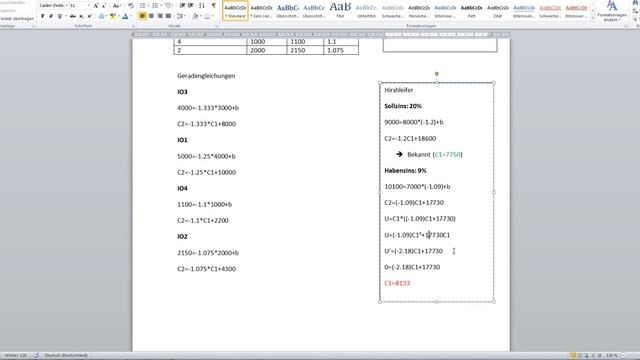Apply the Fett style in gallery
The width and height of the screenshot is (640, 360).
point(471,10)
